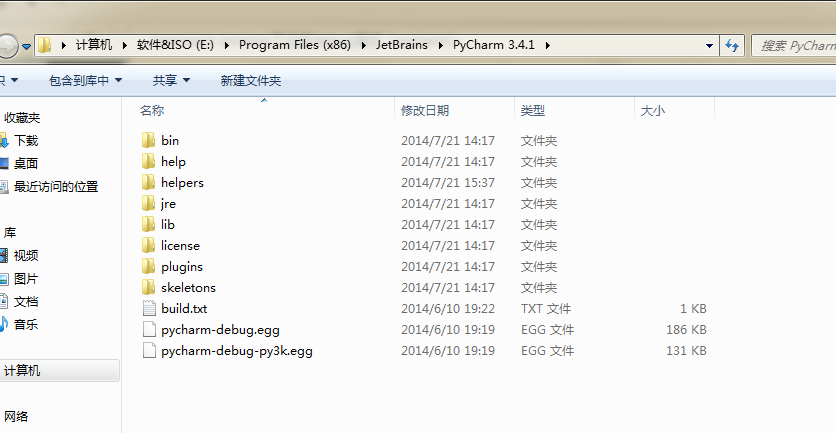Select pycharm-debug.egg file name

click(220, 330)
